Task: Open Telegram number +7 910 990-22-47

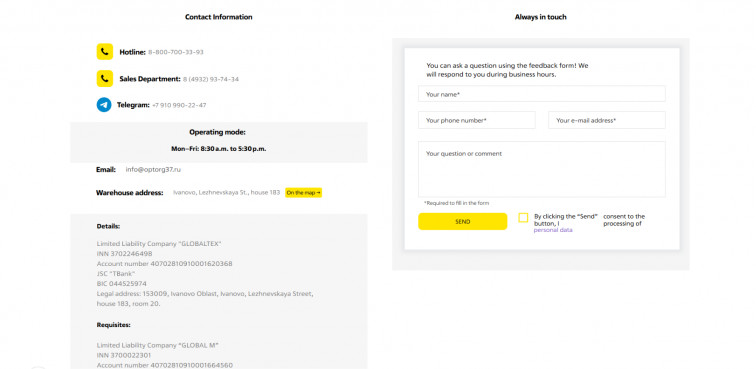Action: click(179, 105)
